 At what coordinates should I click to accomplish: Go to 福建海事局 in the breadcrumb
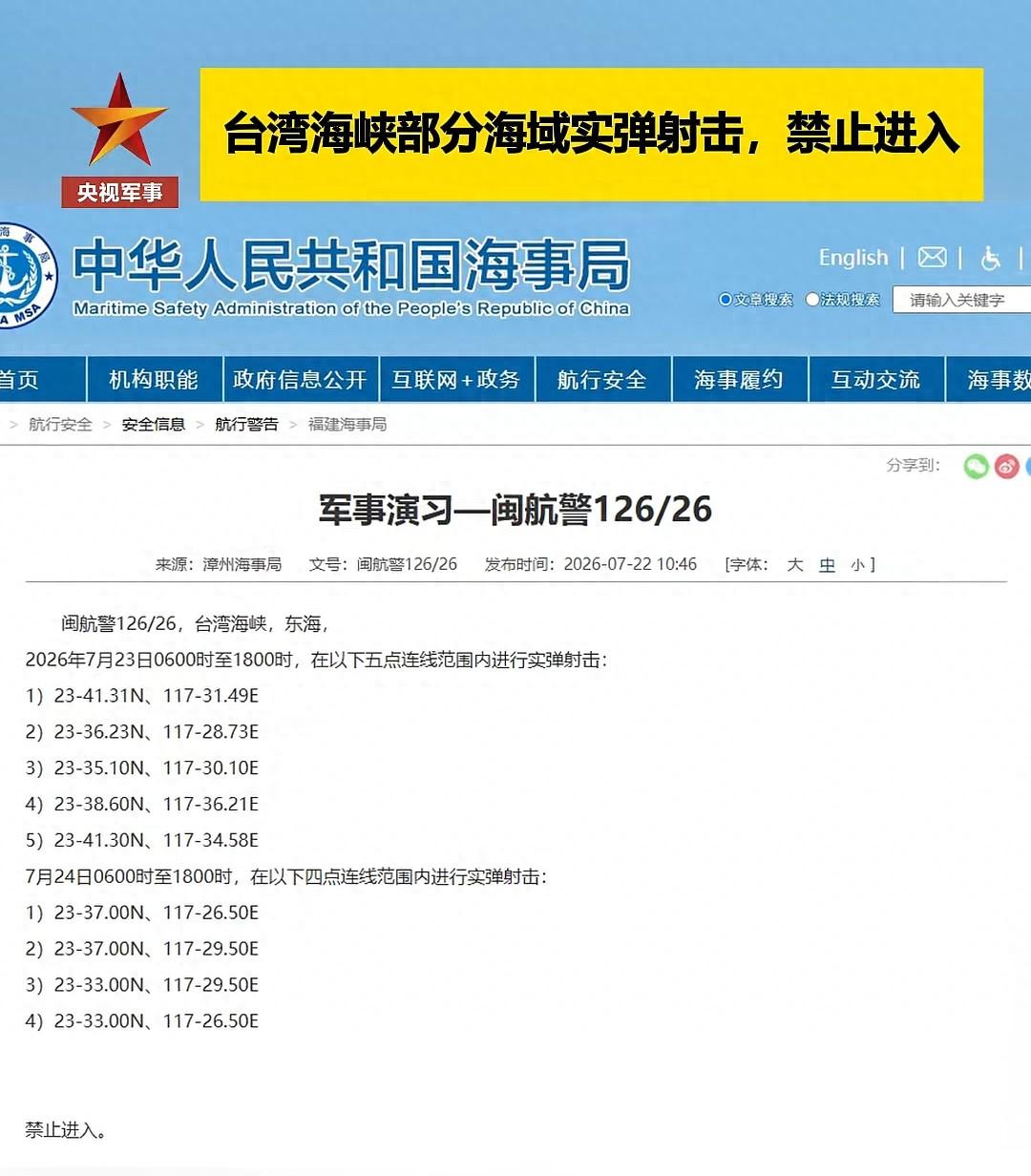[347, 425]
